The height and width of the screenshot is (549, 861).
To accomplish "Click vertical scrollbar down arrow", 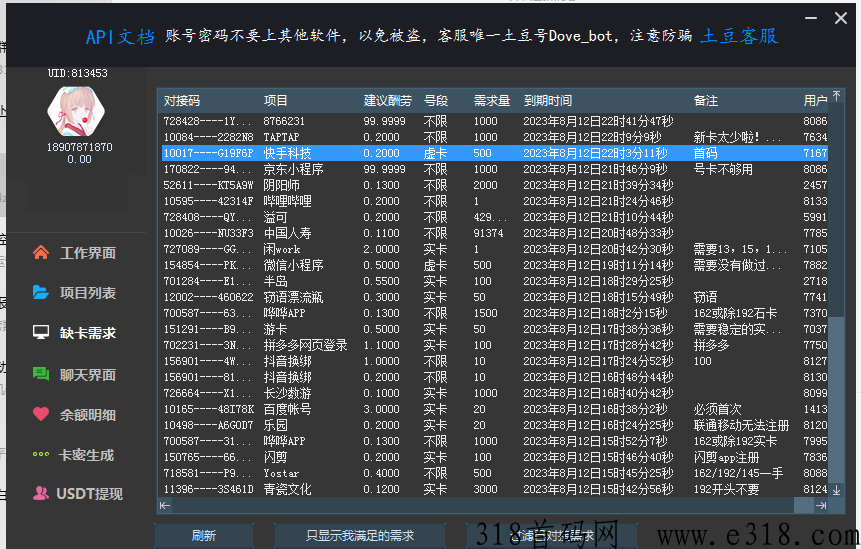I will click(x=836, y=490).
